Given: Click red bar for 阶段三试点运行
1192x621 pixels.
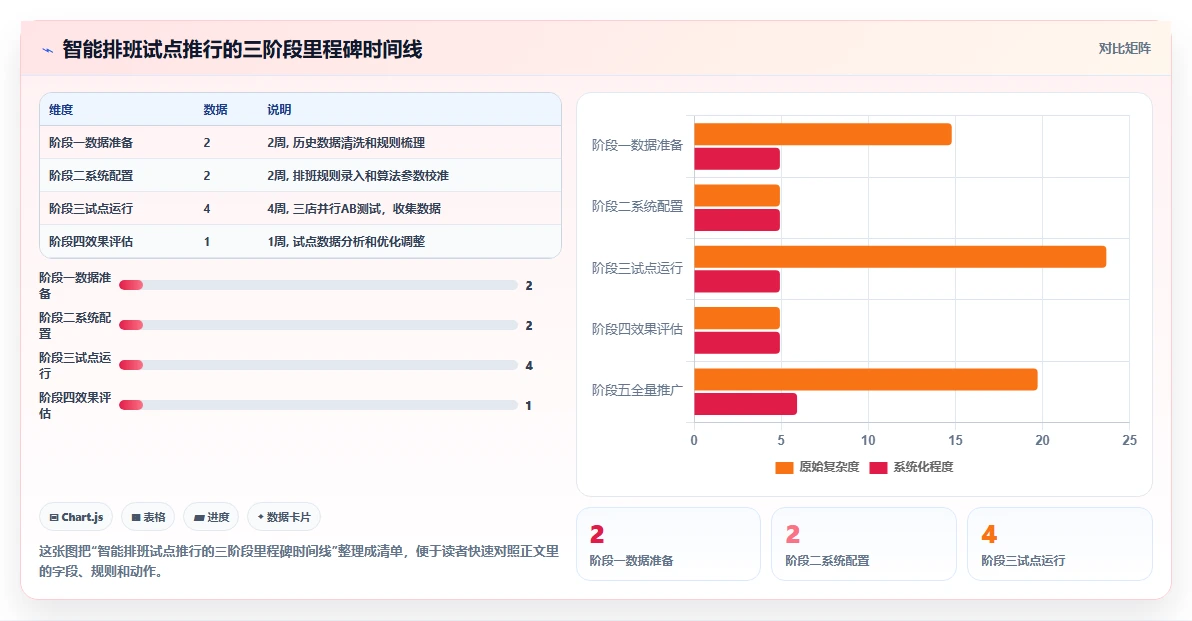Looking at the screenshot, I should [x=737, y=281].
